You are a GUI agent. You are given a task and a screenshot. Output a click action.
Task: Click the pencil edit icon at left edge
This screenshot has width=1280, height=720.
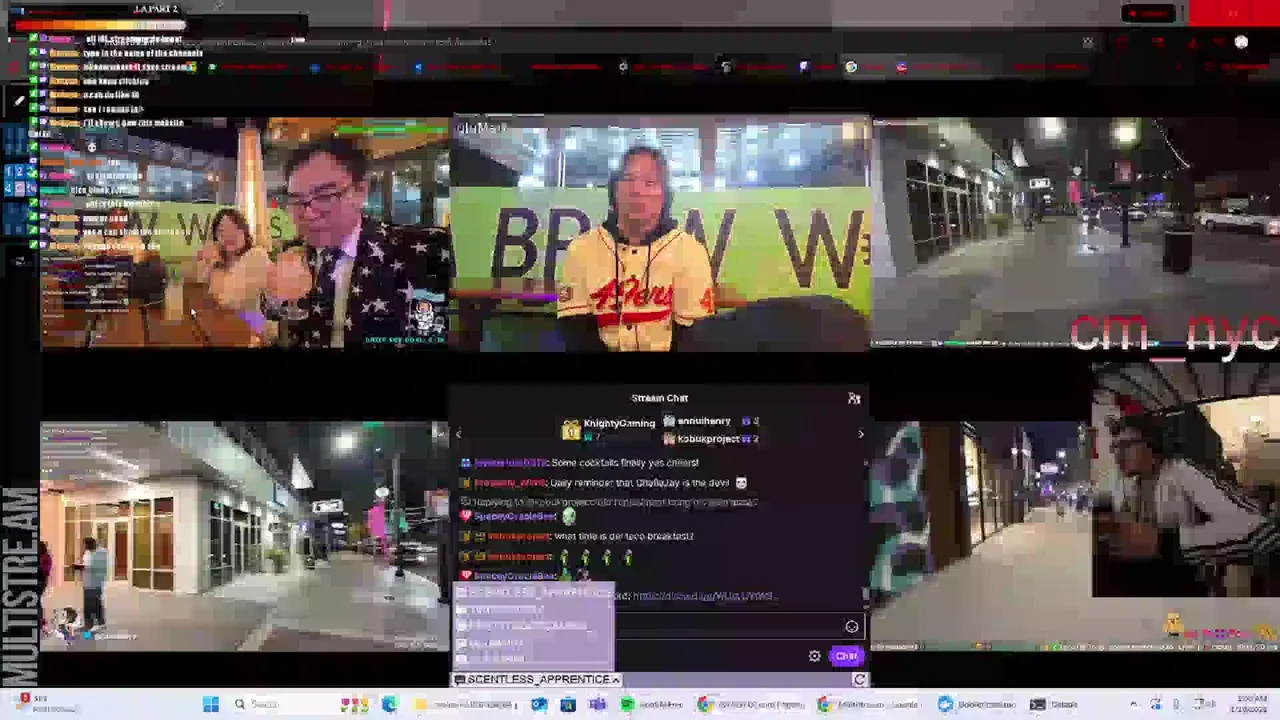(x=18, y=101)
